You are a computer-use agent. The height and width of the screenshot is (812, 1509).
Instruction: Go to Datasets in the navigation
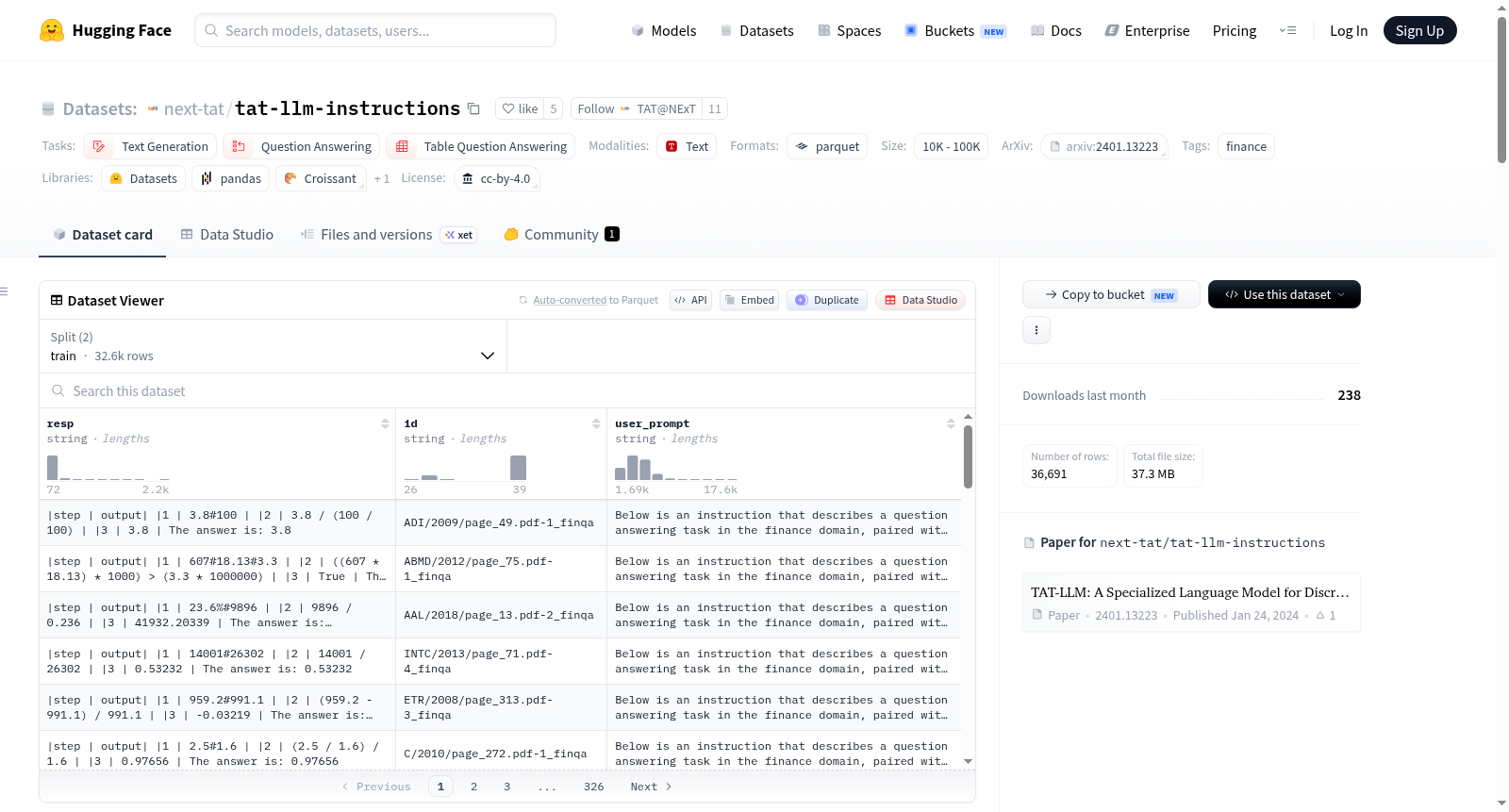(x=756, y=30)
